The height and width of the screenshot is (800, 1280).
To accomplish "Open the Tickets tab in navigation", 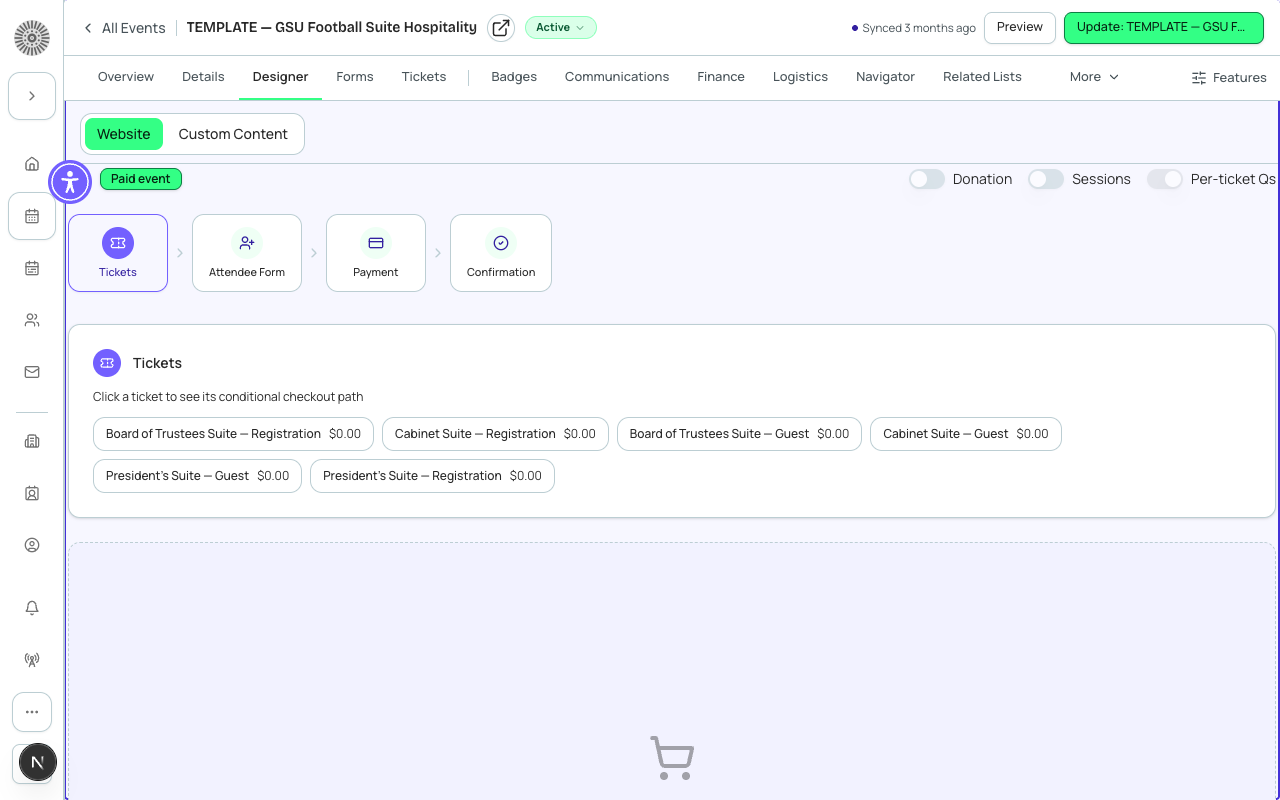I will pyautogui.click(x=424, y=77).
